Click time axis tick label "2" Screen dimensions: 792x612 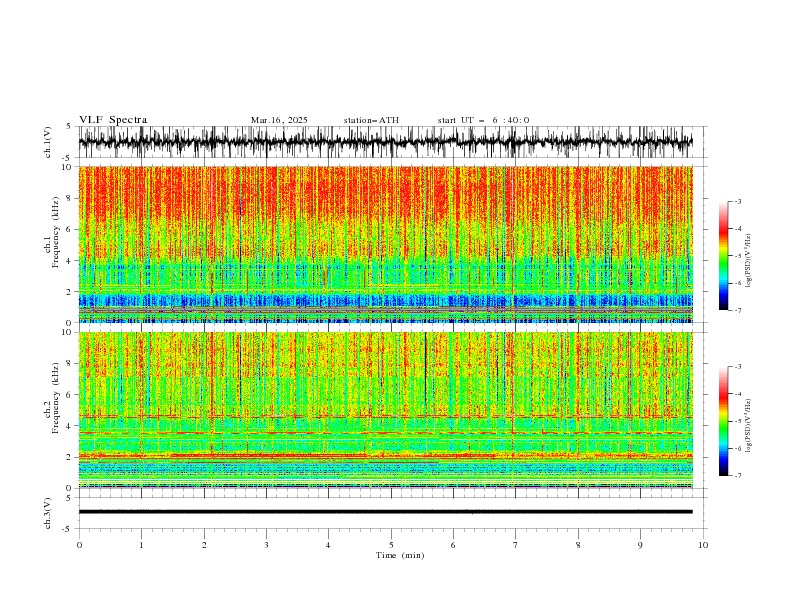[x=204, y=545]
